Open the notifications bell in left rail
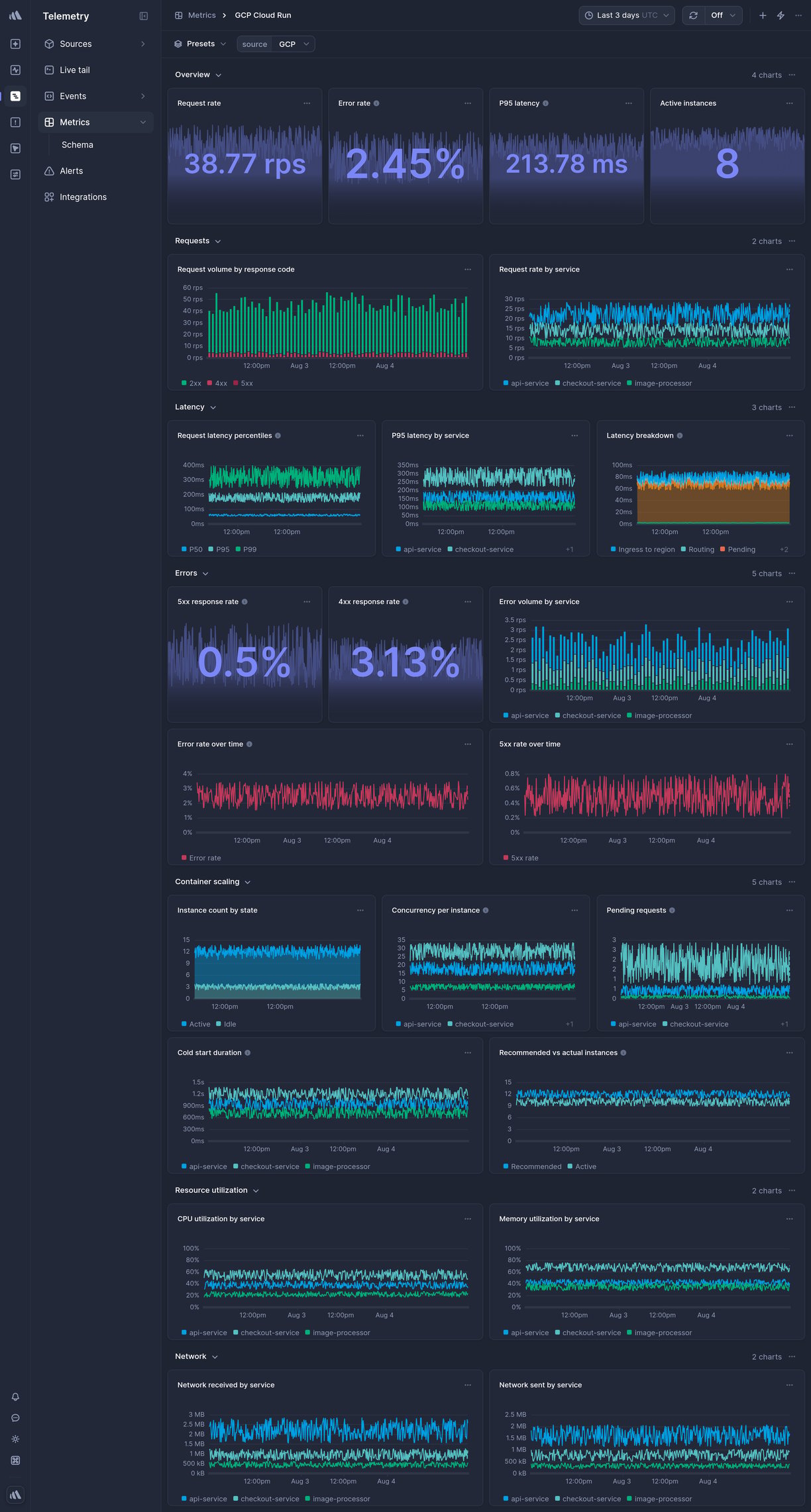Viewport: 811px width, 1512px height. tap(15, 1397)
